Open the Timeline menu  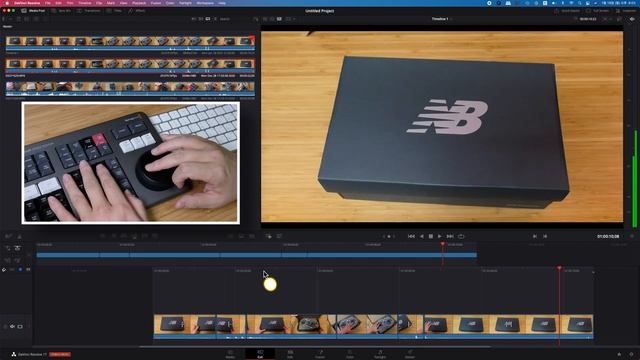click(84, 3)
